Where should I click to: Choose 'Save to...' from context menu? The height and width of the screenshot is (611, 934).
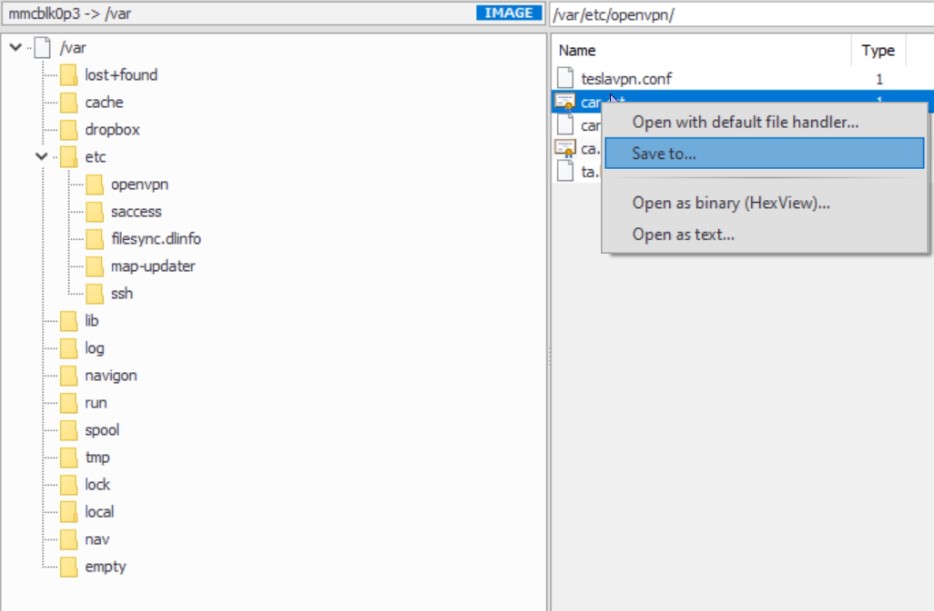point(664,153)
